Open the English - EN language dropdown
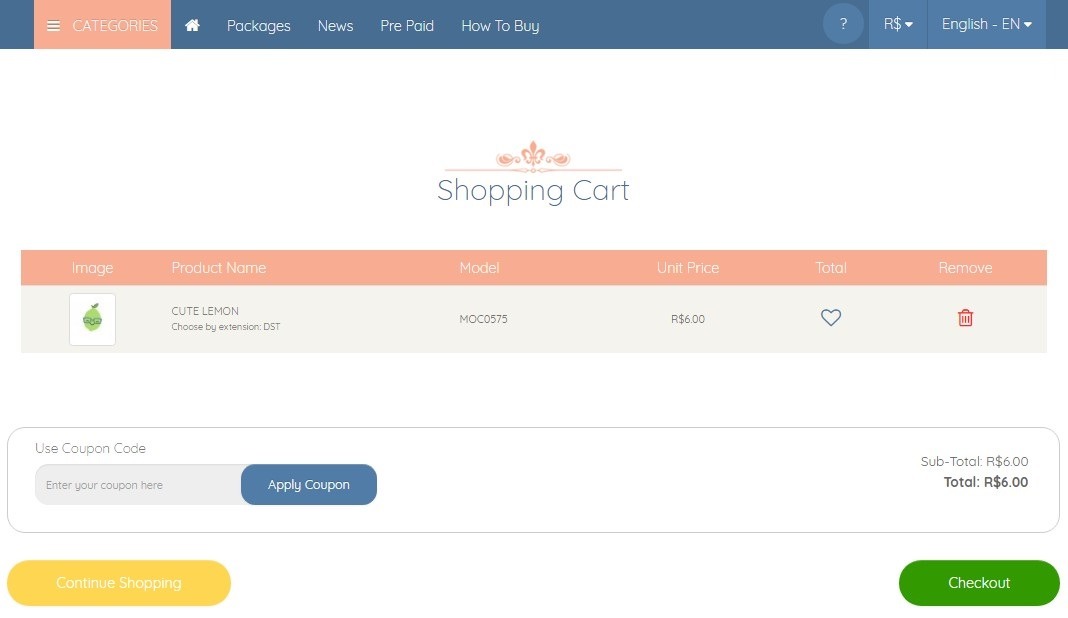Screen dimensions: 1068x618 (986, 24)
